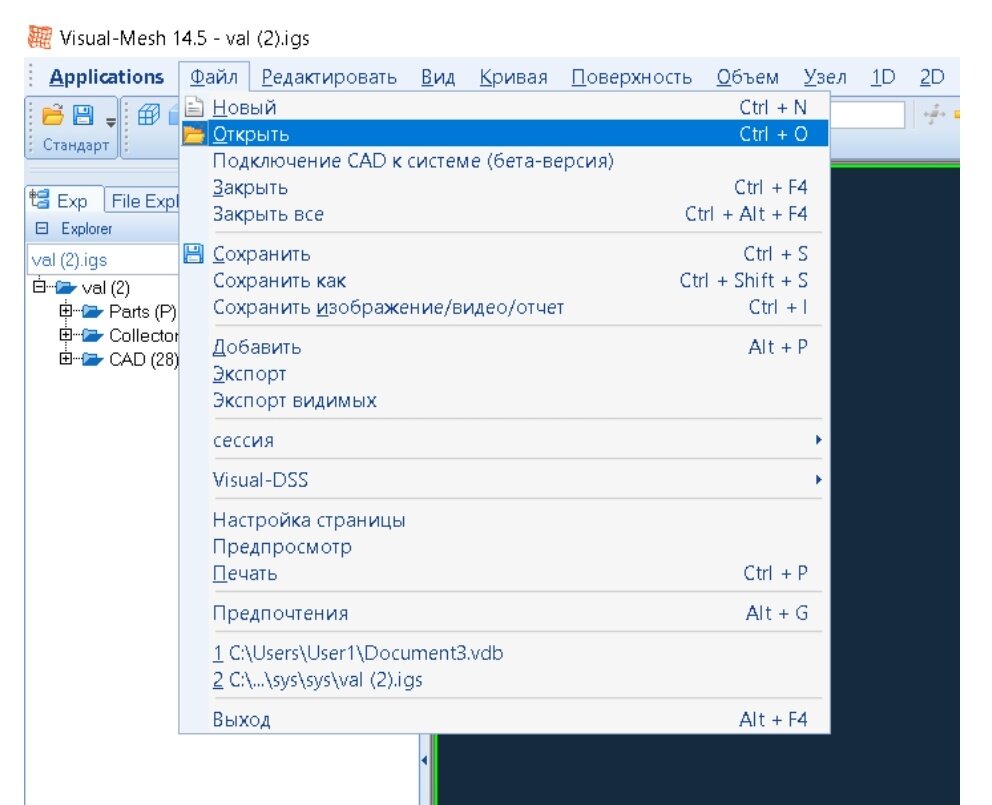Choose Выход to exit application

point(505,719)
